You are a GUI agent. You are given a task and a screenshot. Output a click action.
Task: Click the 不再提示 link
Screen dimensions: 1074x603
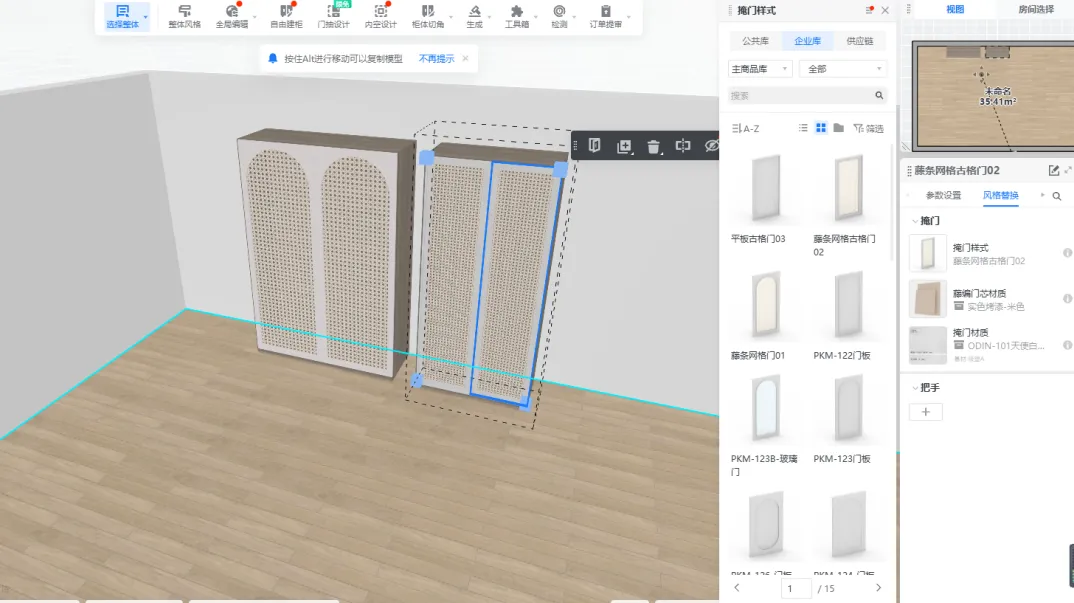coord(436,59)
